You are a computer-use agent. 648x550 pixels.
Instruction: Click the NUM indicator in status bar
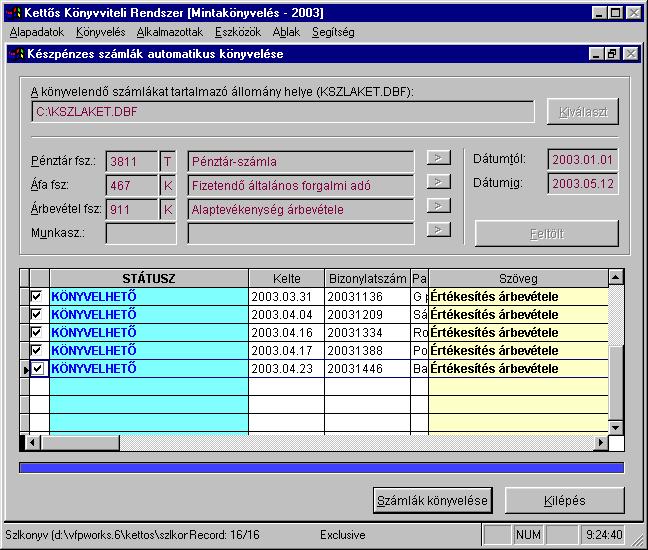click(528, 535)
